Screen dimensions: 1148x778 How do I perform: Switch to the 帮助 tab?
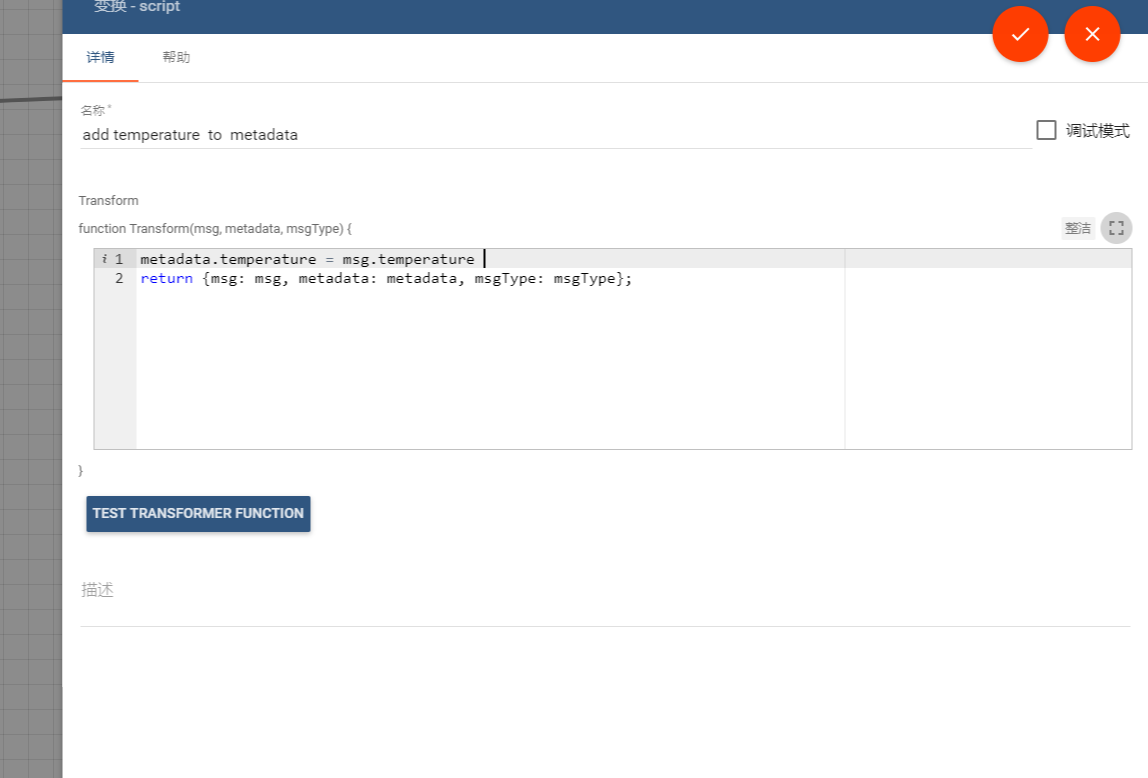click(176, 57)
